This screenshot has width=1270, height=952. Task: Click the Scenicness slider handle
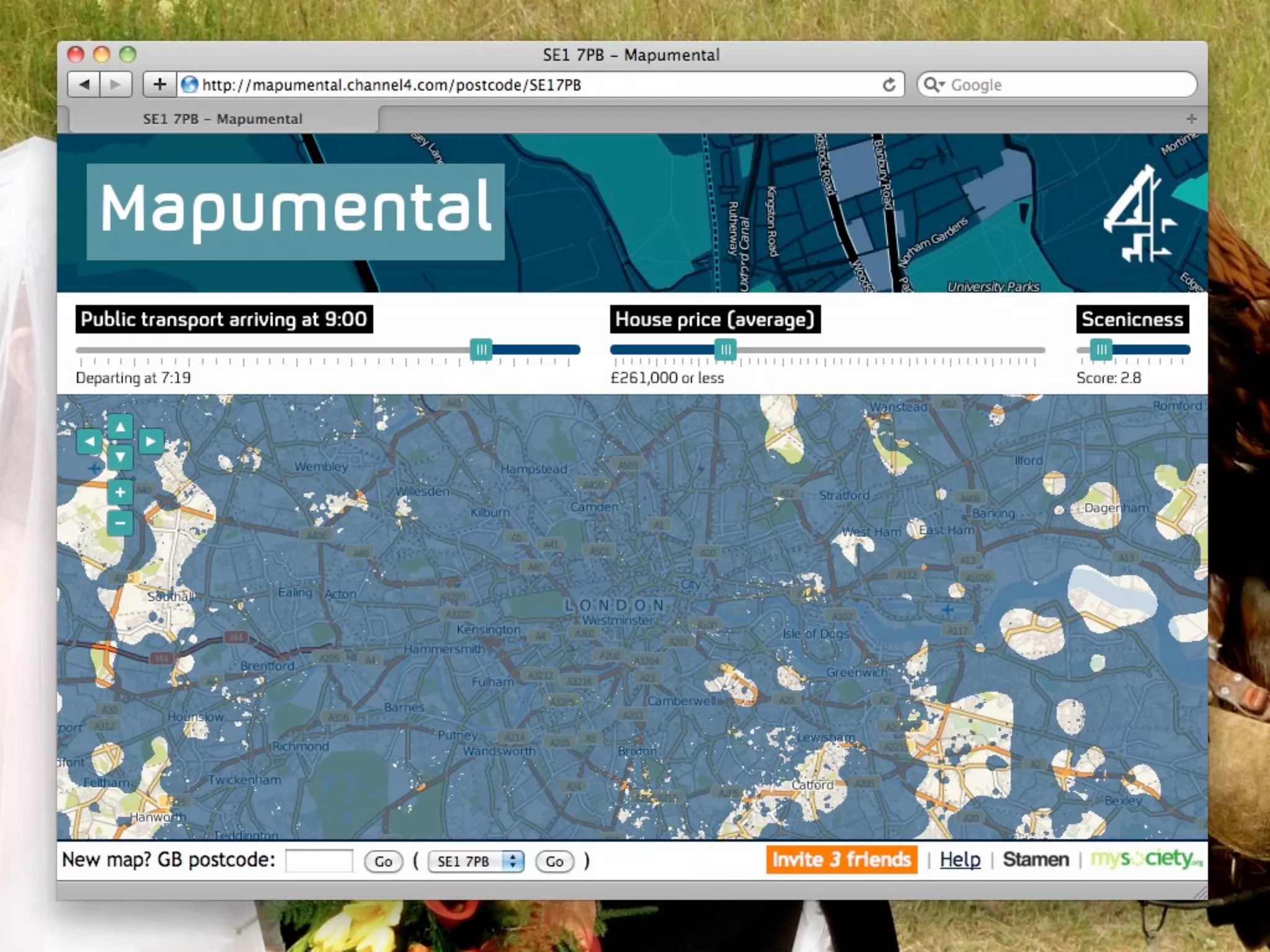1101,350
